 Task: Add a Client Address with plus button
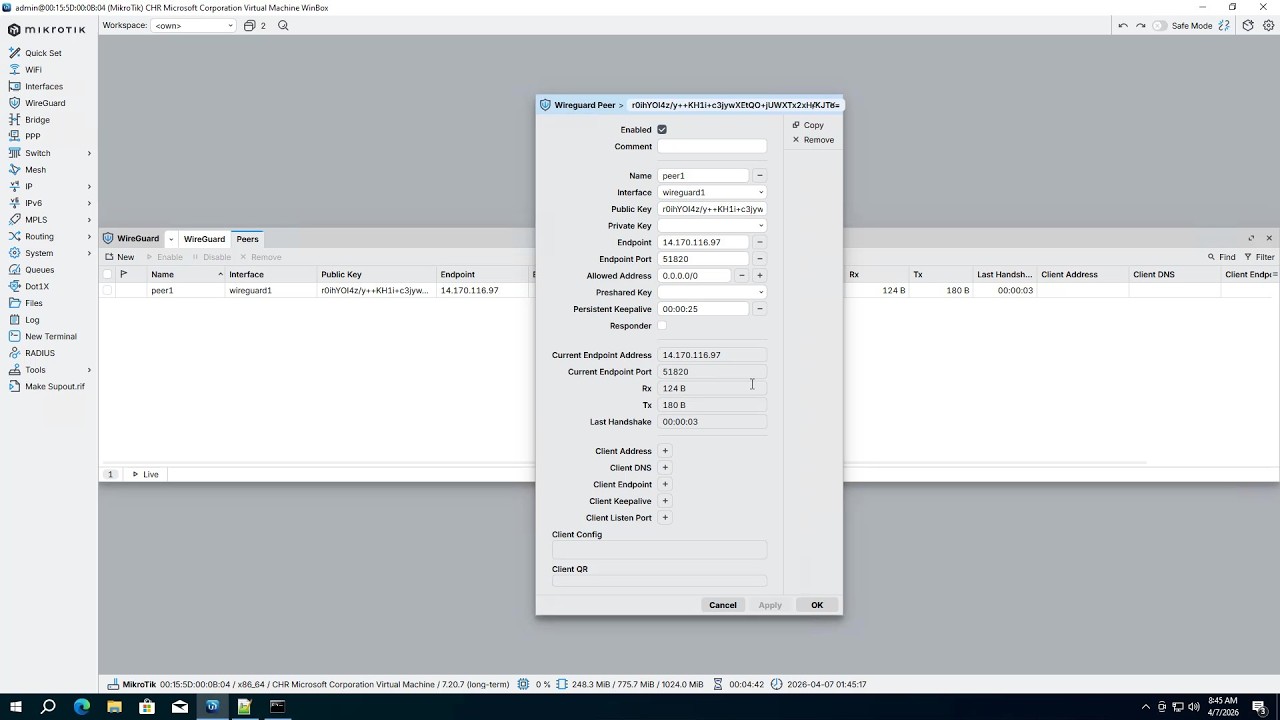(665, 451)
